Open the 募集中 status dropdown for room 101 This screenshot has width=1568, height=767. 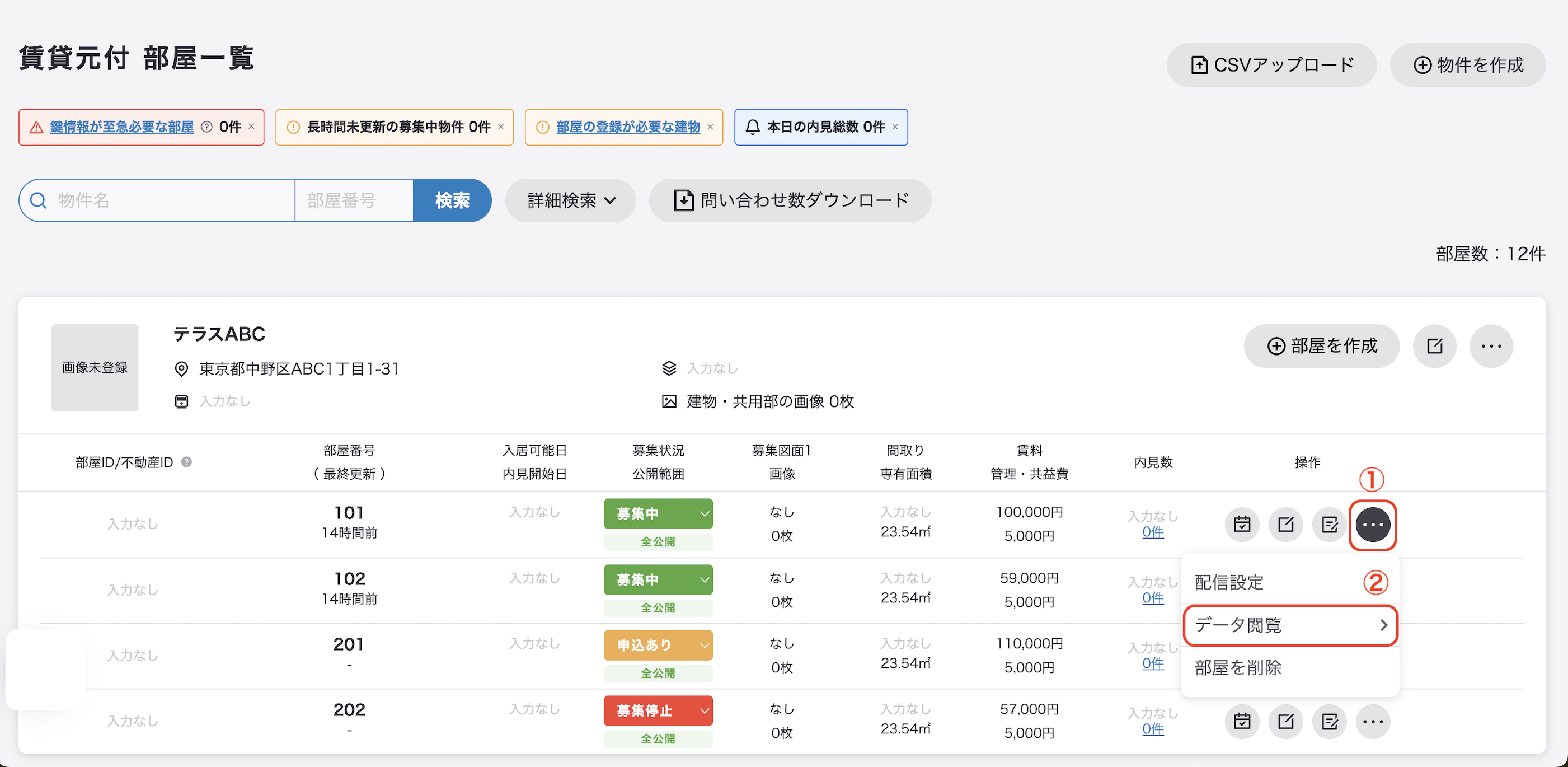[658, 514]
